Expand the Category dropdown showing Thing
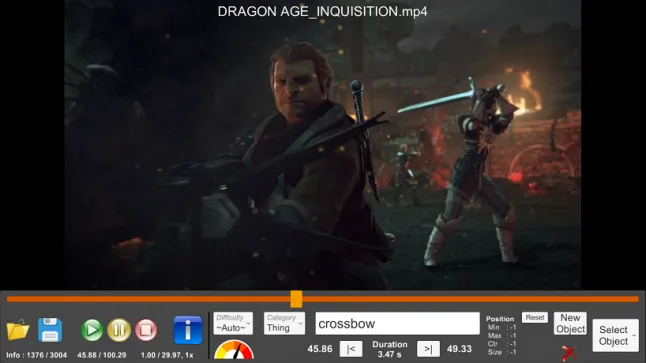The image size is (646, 363). [284, 323]
